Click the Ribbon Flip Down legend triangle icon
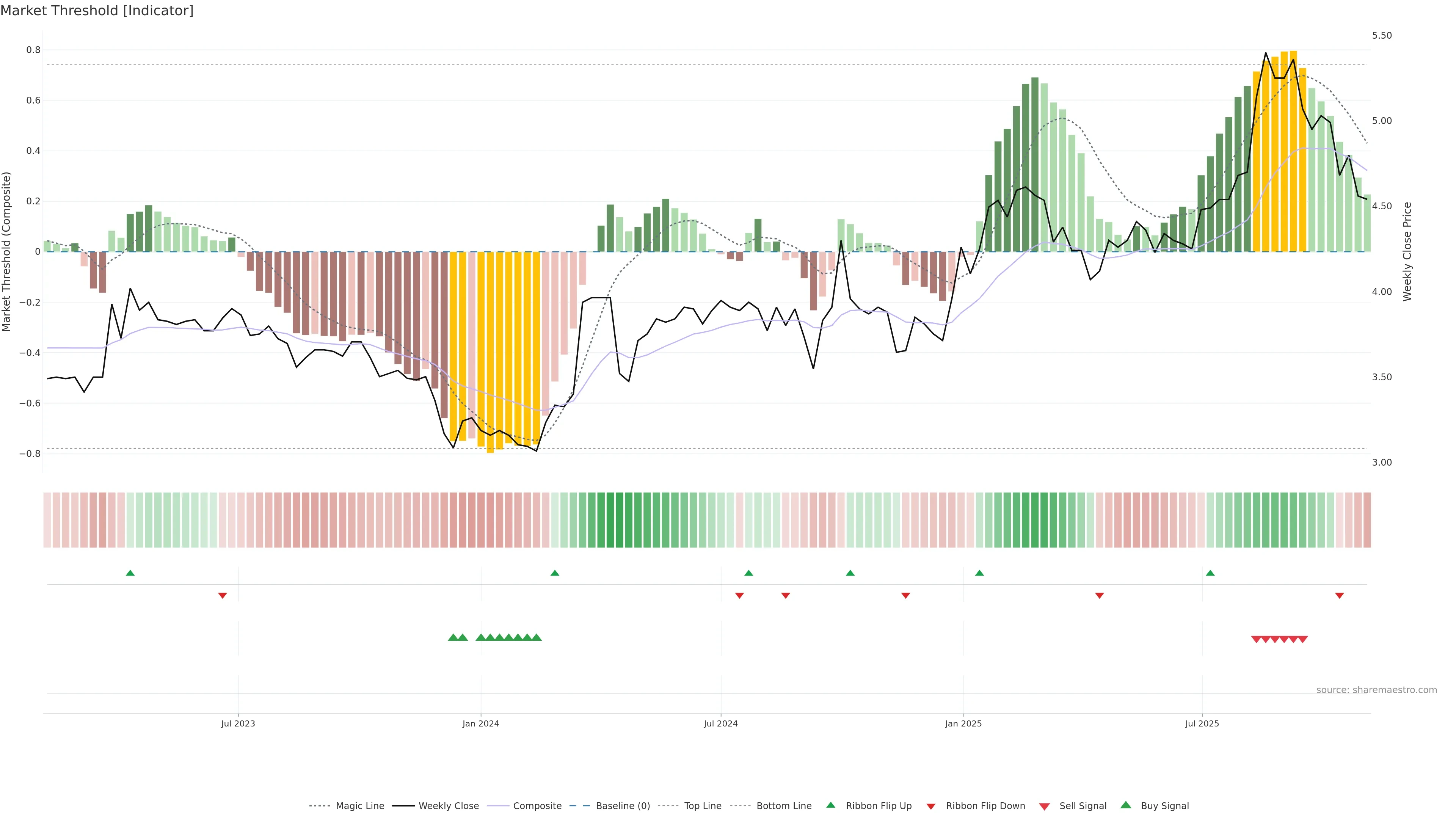The image size is (1456, 819). coord(931,806)
